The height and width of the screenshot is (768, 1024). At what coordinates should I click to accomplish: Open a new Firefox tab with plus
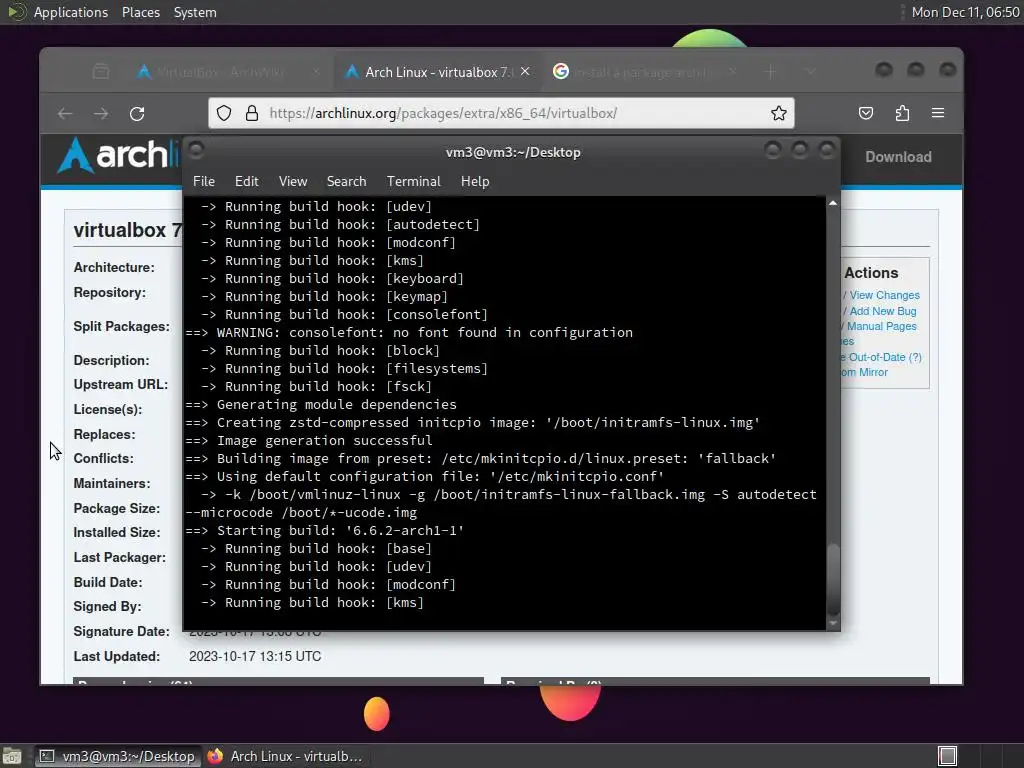(771, 72)
